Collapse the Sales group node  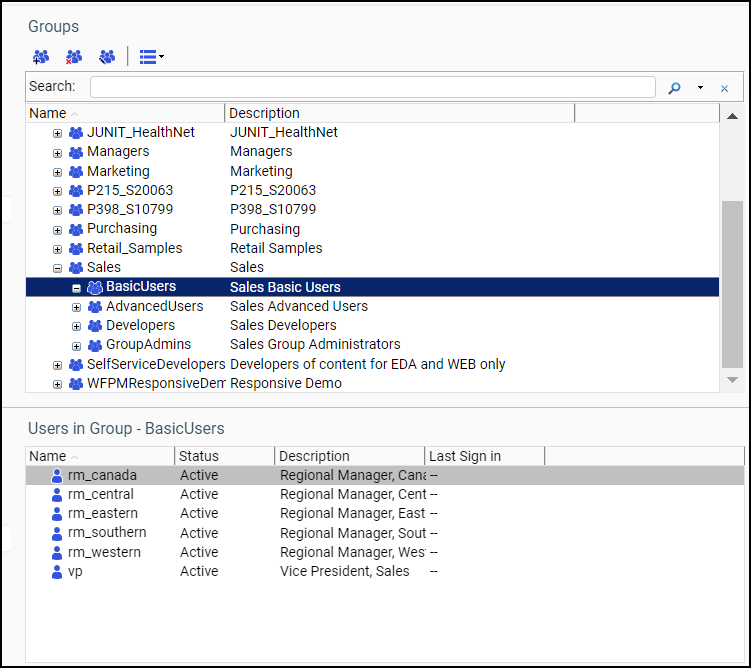(x=57, y=268)
